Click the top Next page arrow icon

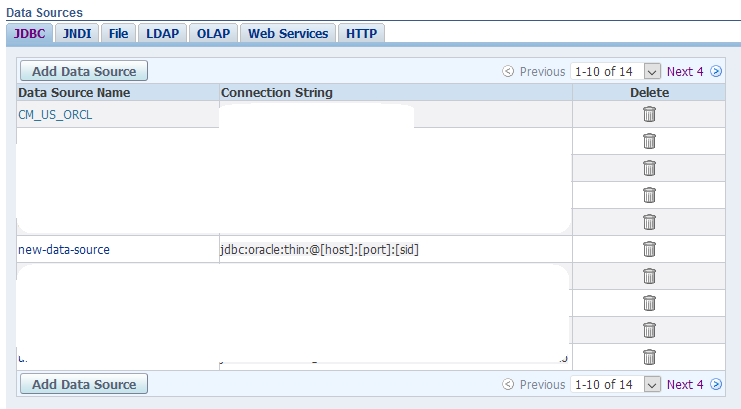click(716, 71)
